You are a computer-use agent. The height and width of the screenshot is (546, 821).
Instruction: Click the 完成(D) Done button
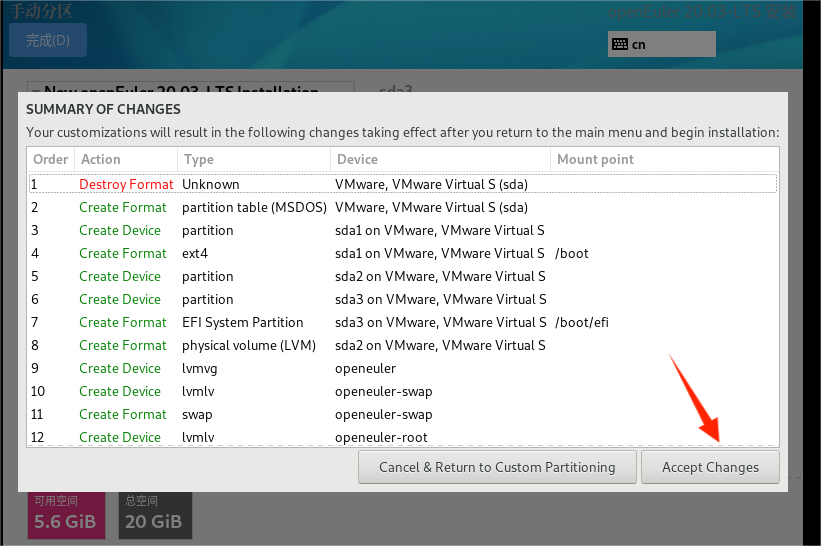point(47,40)
